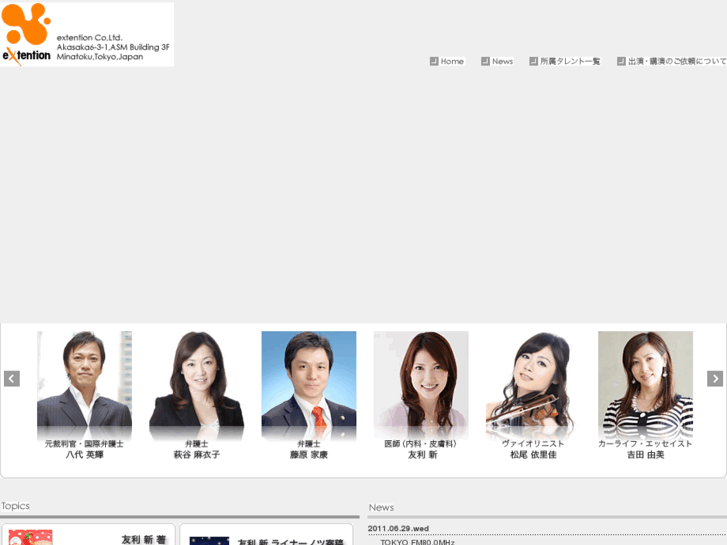This screenshot has width=727, height=545.
Task: Click the name 萩谷 麻衣子
Action: click(x=197, y=455)
